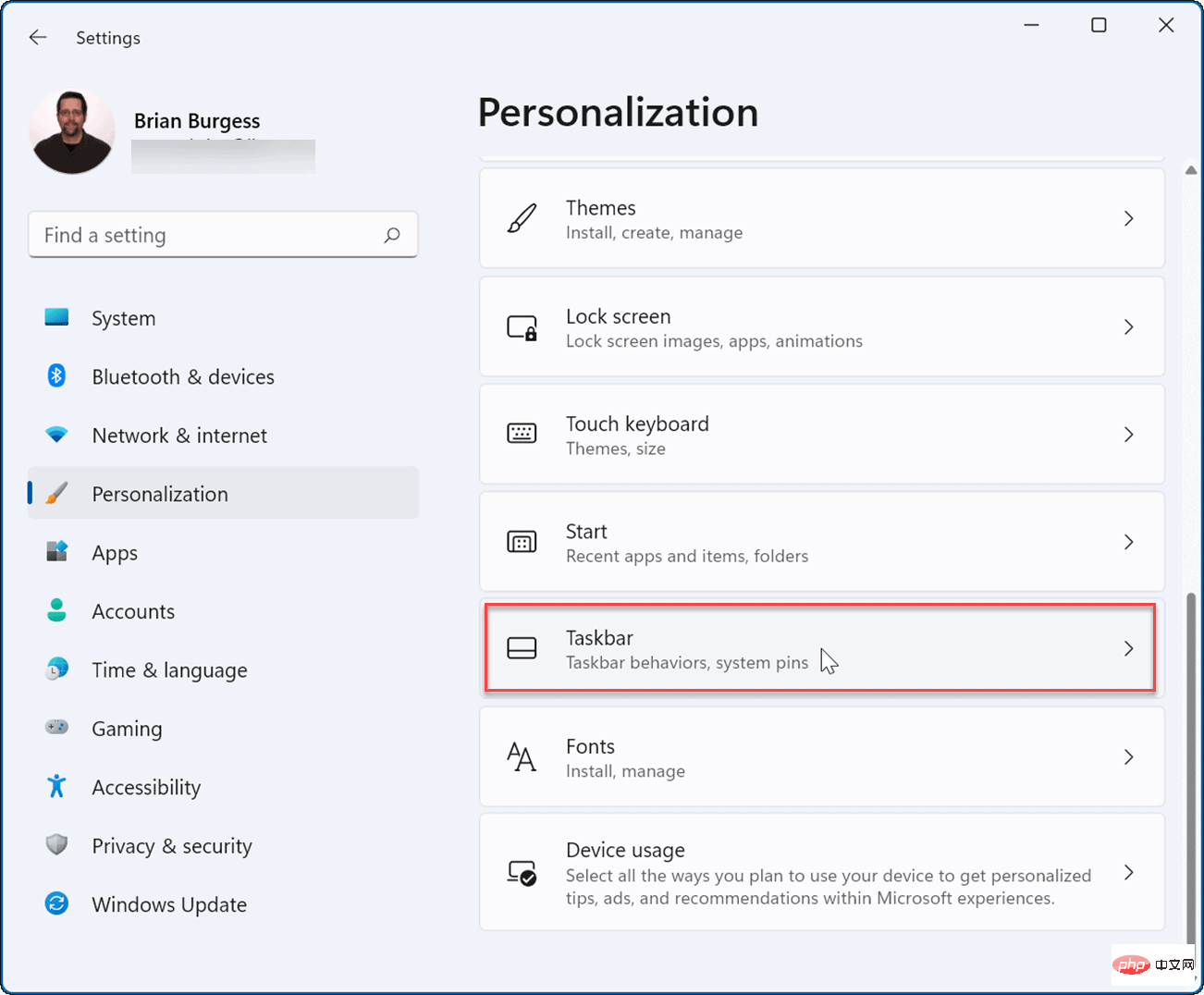Click the Touch keyboard icon

[x=522, y=434]
